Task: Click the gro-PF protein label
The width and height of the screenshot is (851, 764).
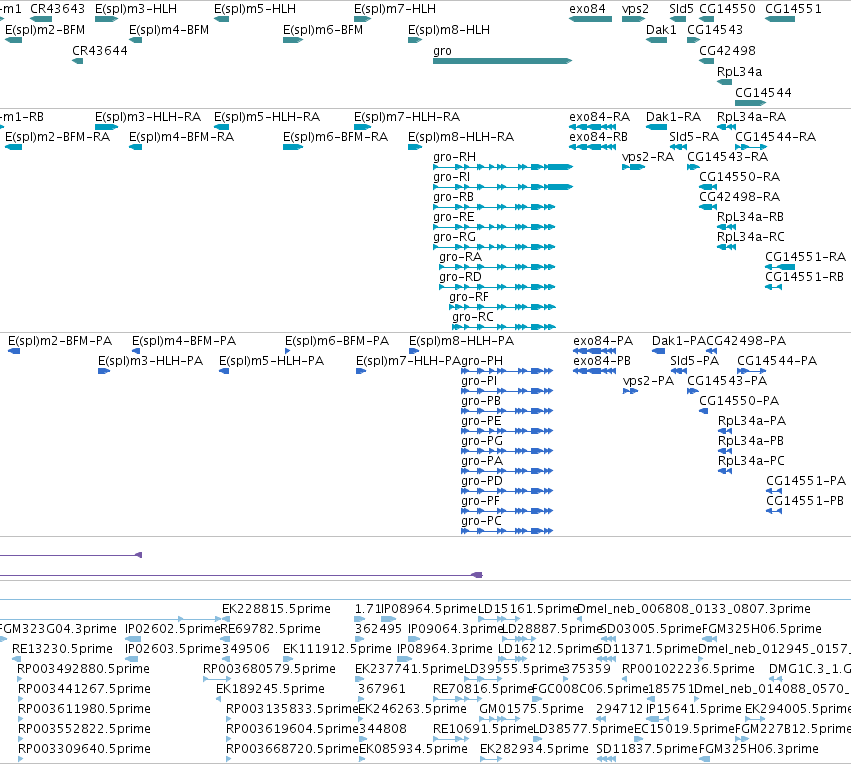Action: pos(480,501)
